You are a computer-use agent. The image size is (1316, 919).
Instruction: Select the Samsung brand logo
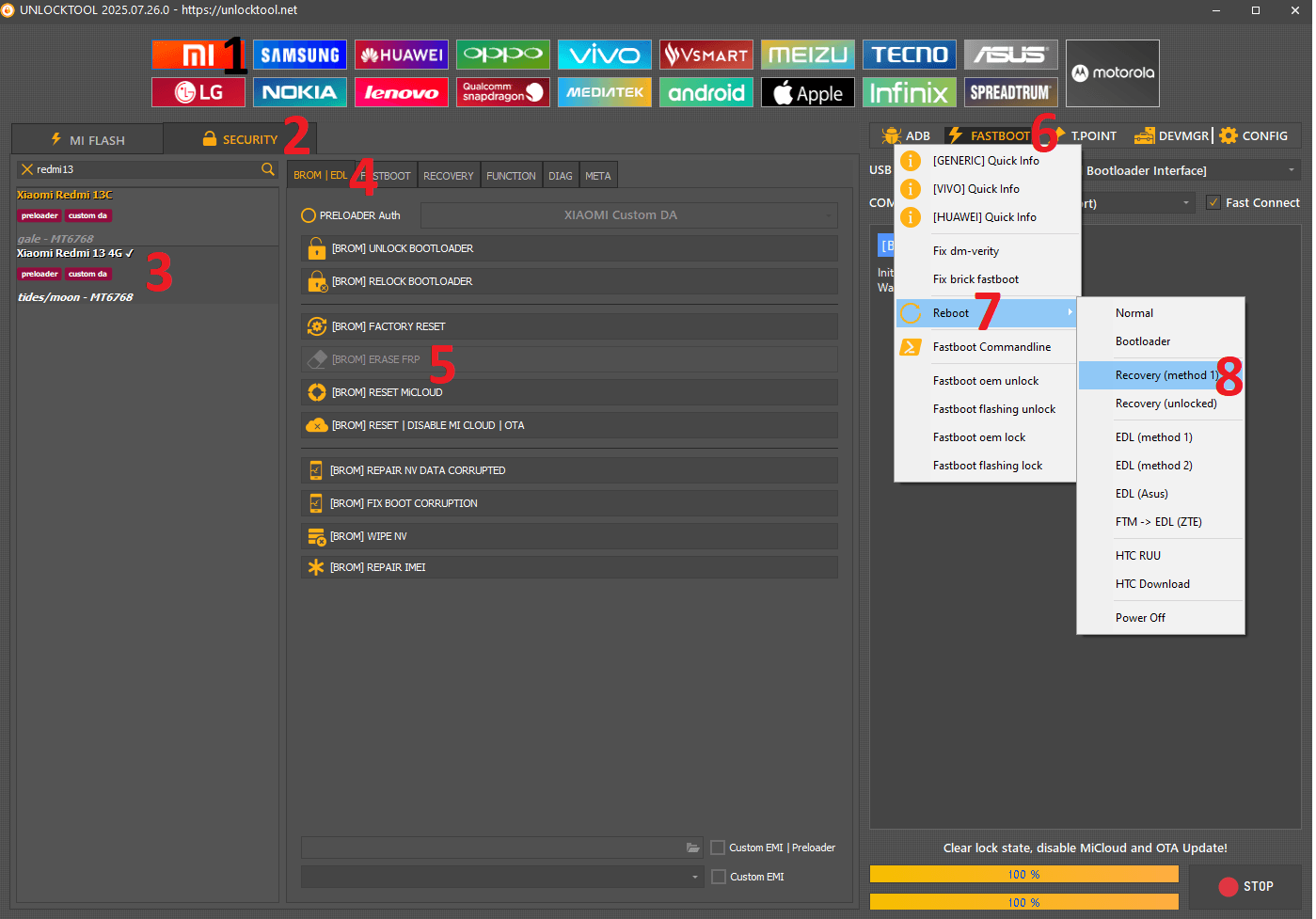click(299, 55)
